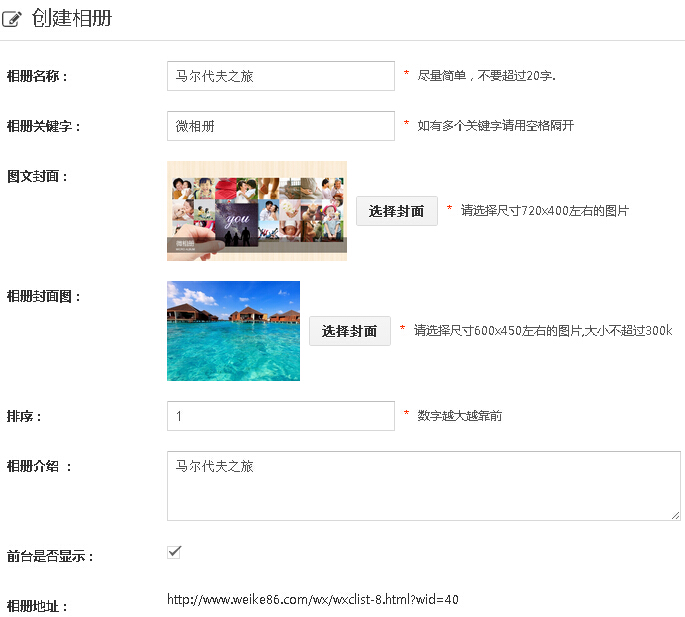
Task: Choose cover via 选择封面 next to beach photo
Action: tap(349, 331)
